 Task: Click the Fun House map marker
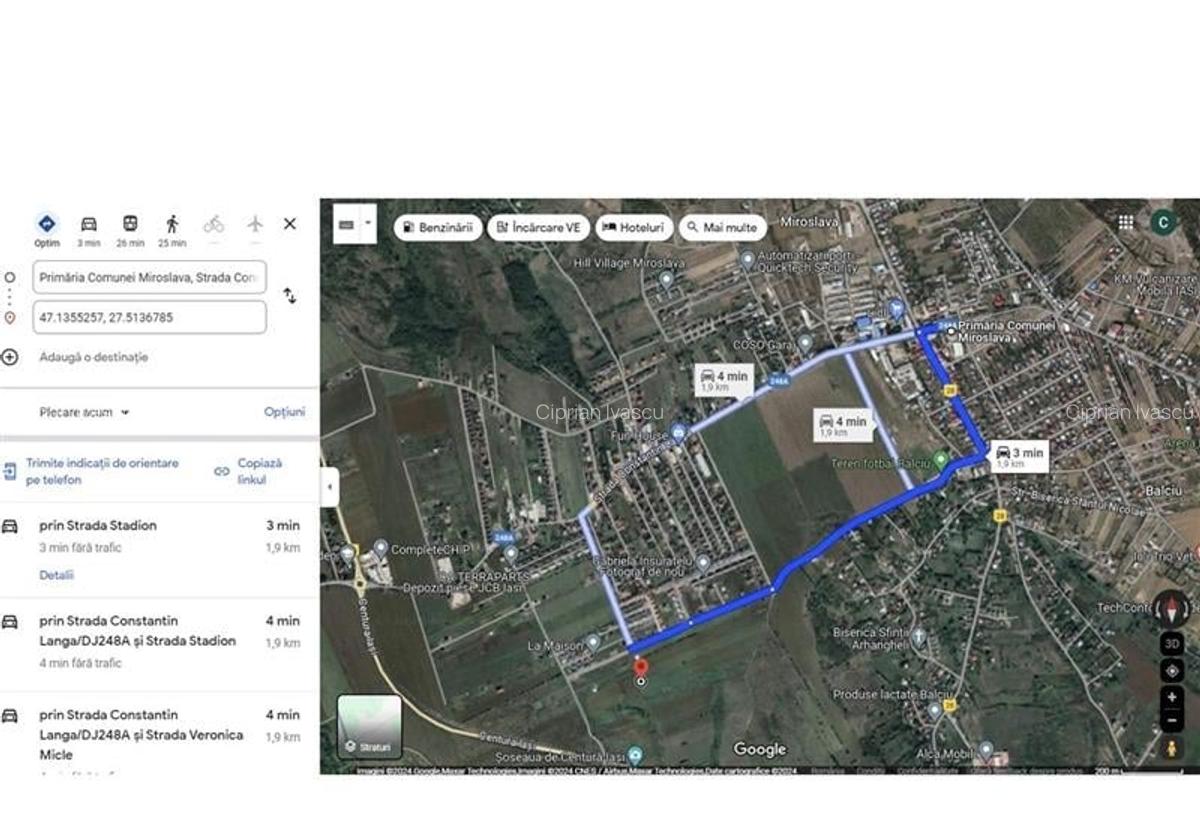(679, 433)
